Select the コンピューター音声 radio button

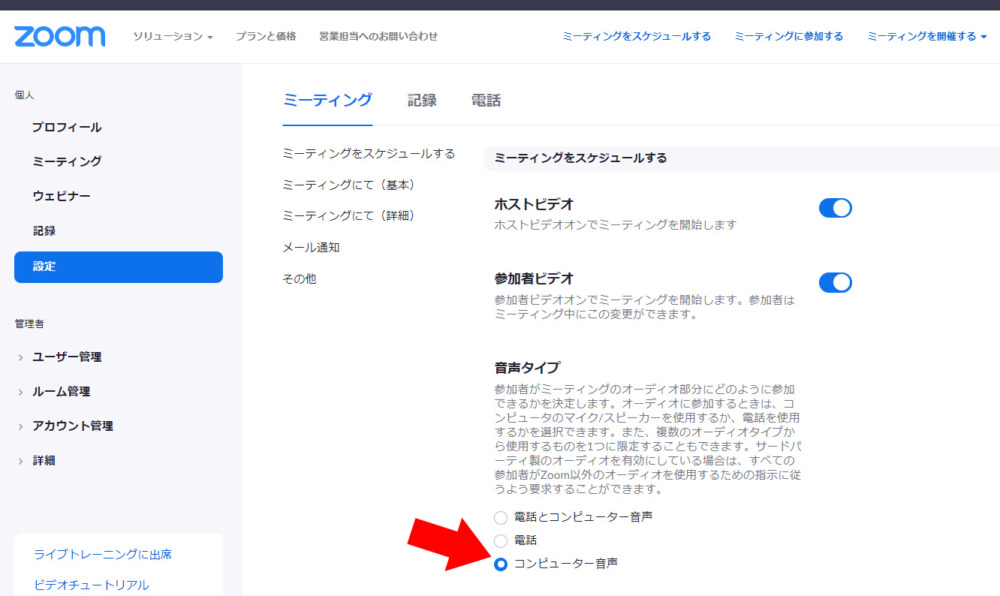pyautogui.click(x=501, y=563)
